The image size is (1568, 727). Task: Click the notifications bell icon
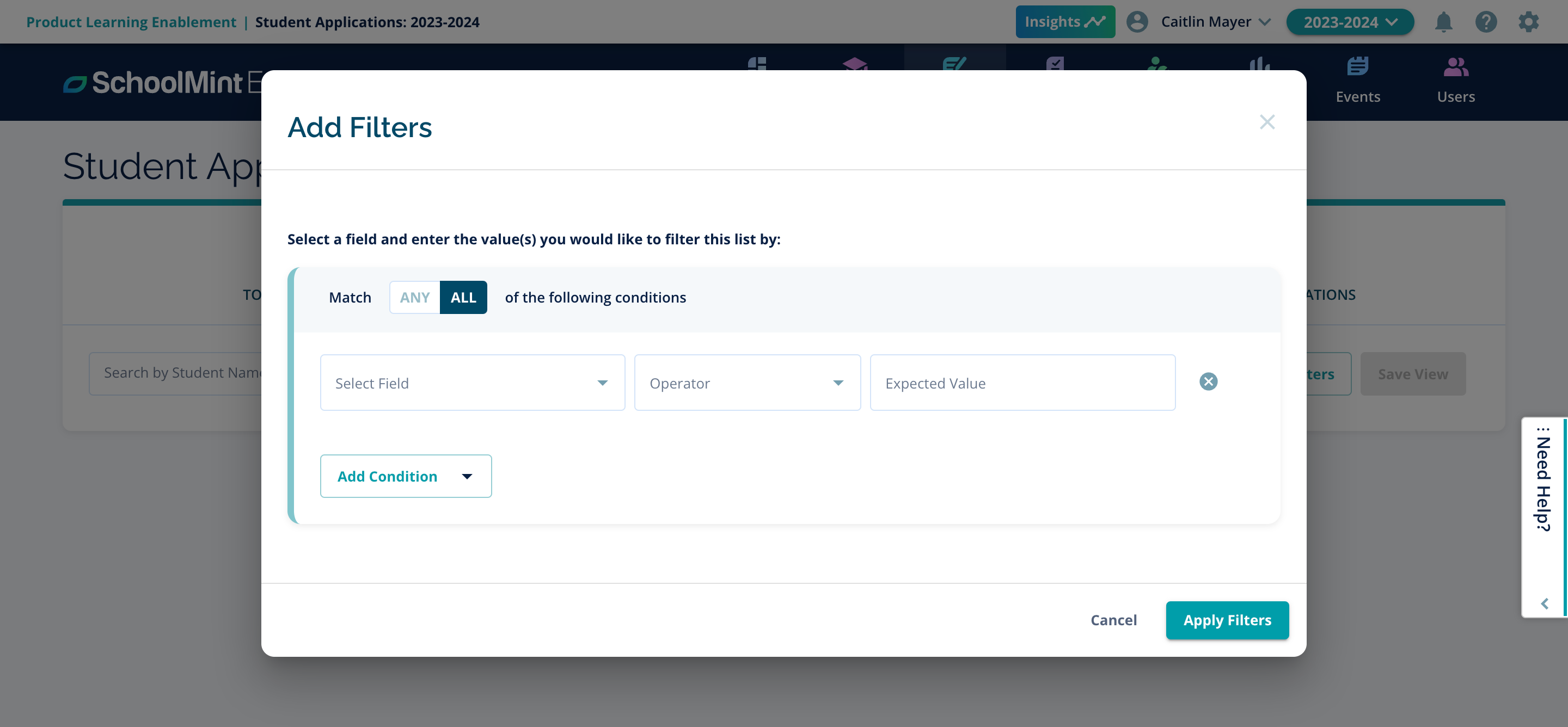point(1443,22)
